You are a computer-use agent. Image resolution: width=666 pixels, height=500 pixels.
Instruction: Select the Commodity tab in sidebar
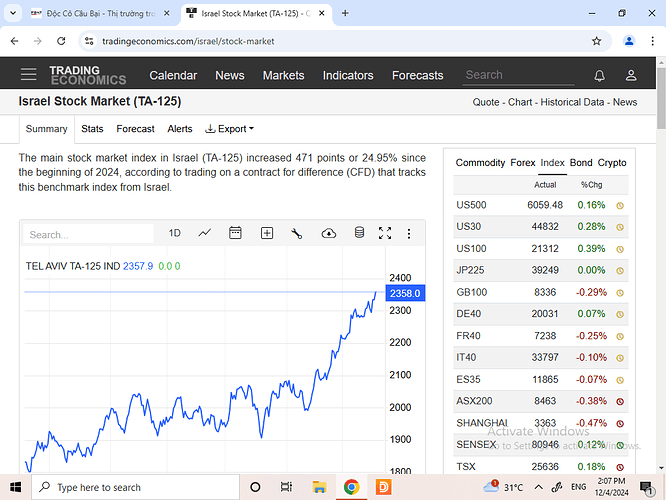(480, 163)
